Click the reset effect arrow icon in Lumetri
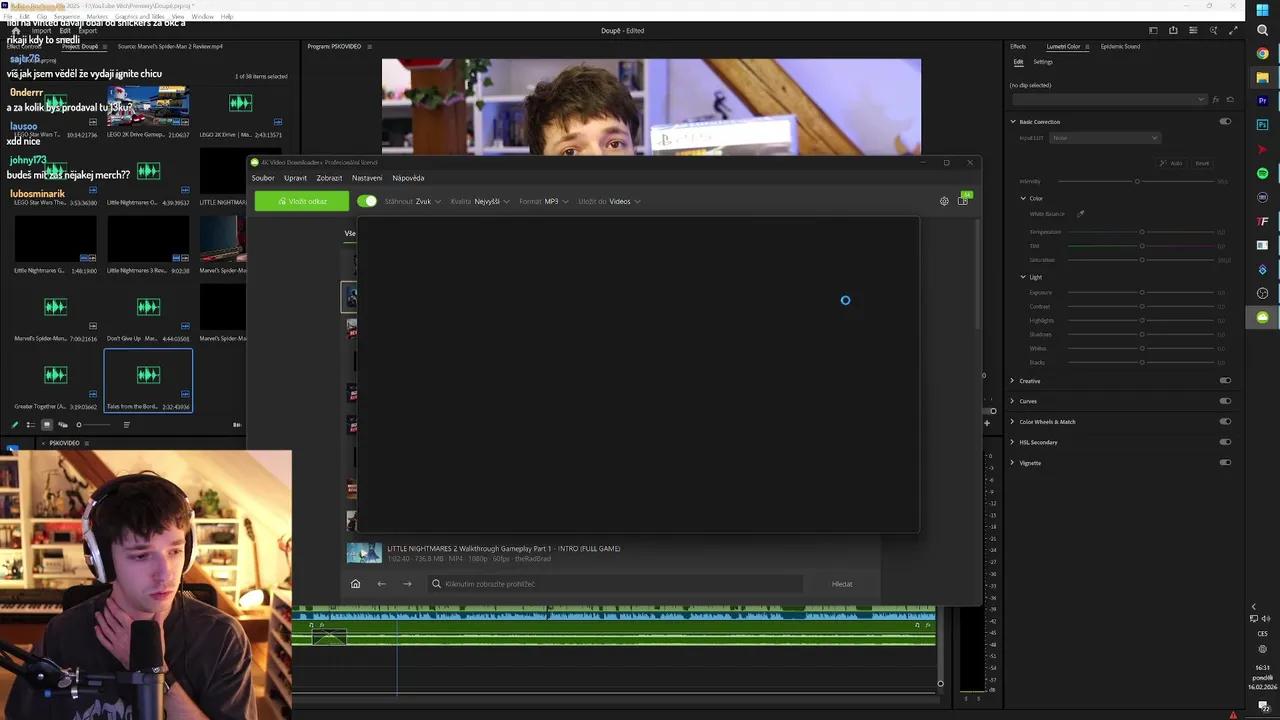This screenshot has width=1280, height=720. click(1230, 100)
